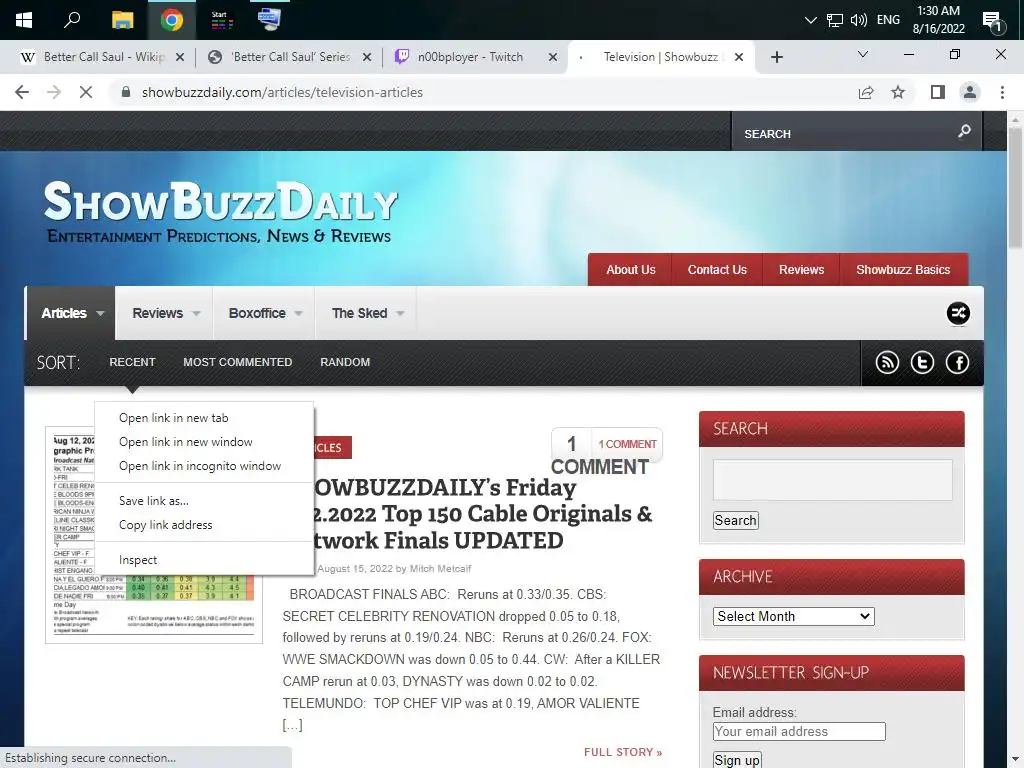The image size is (1024, 768).
Task: Open the Twitter icon
Action: click(x=922, y=362)
